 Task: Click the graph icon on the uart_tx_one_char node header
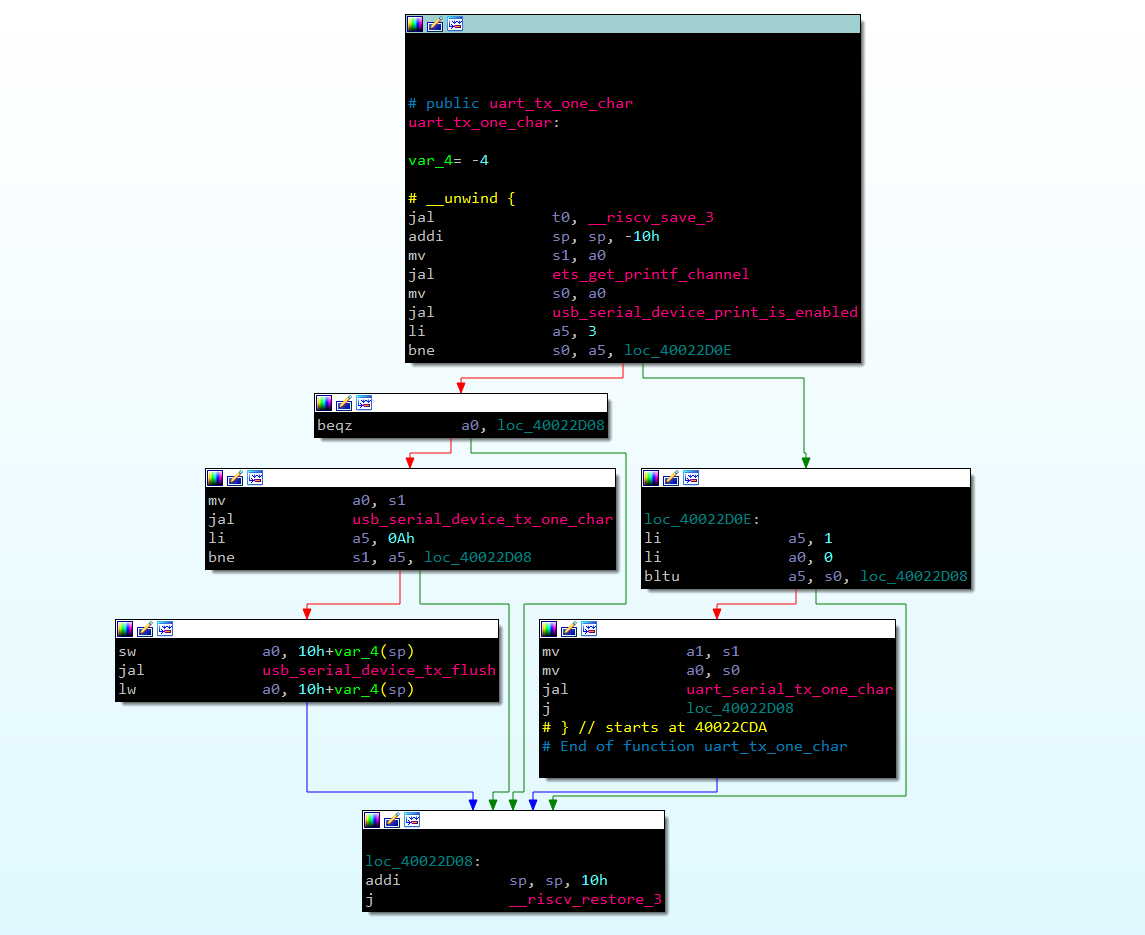(455, 24)
